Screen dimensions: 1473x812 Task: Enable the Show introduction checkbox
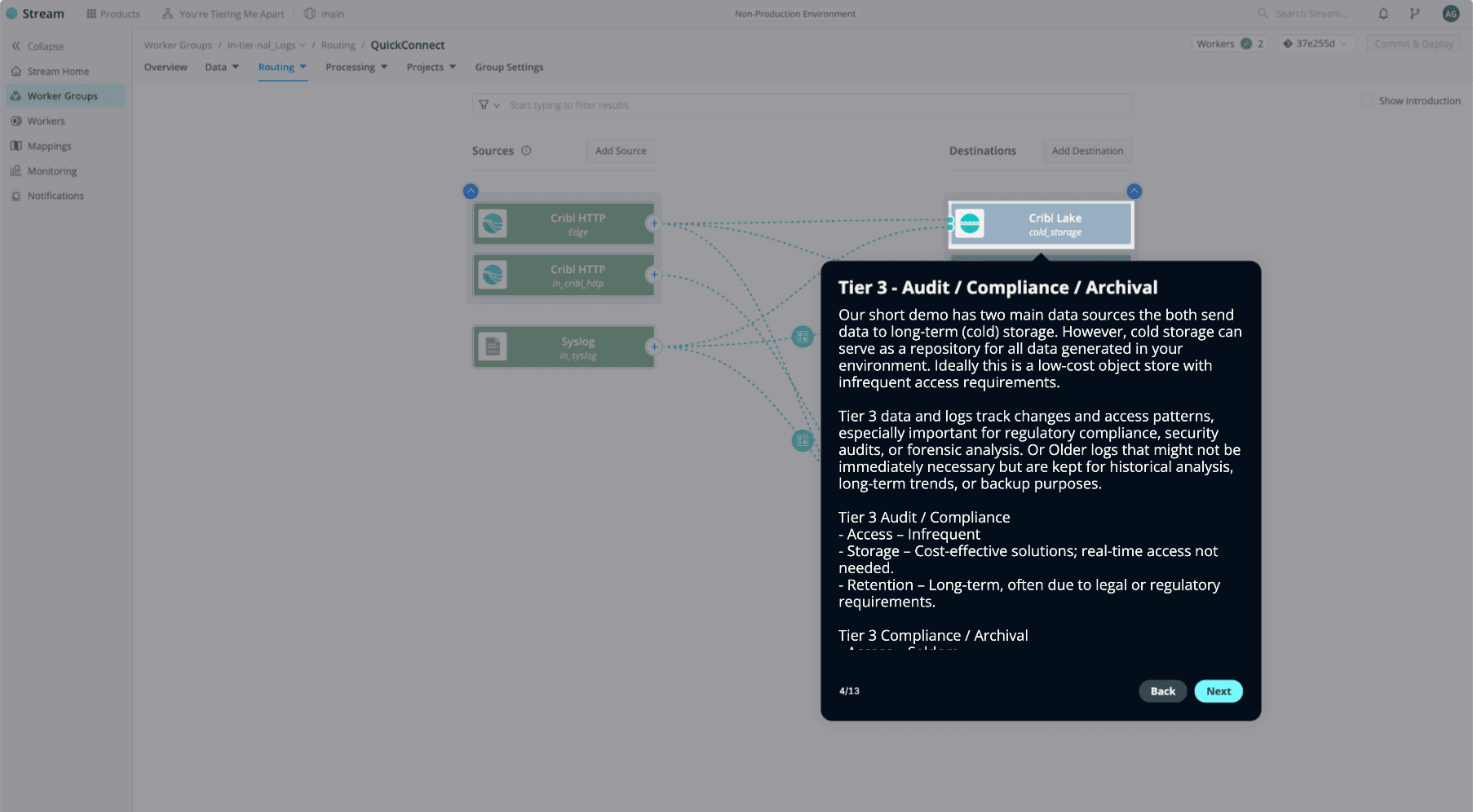1367,100
